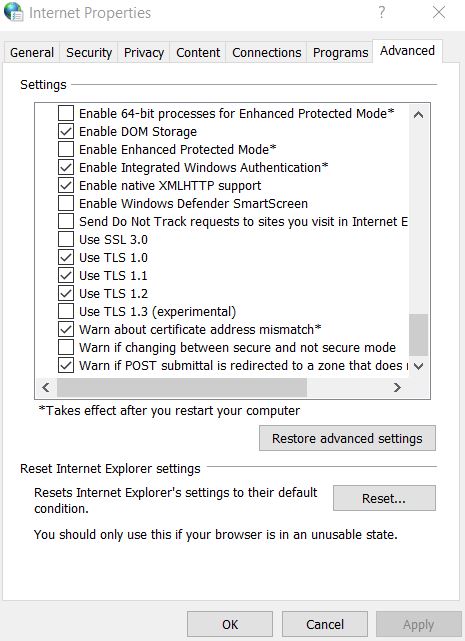The height and width of the screenshot is (641, 465).
Task: Check Enable Enhanced Protected Mode
Action: [66, 150]
